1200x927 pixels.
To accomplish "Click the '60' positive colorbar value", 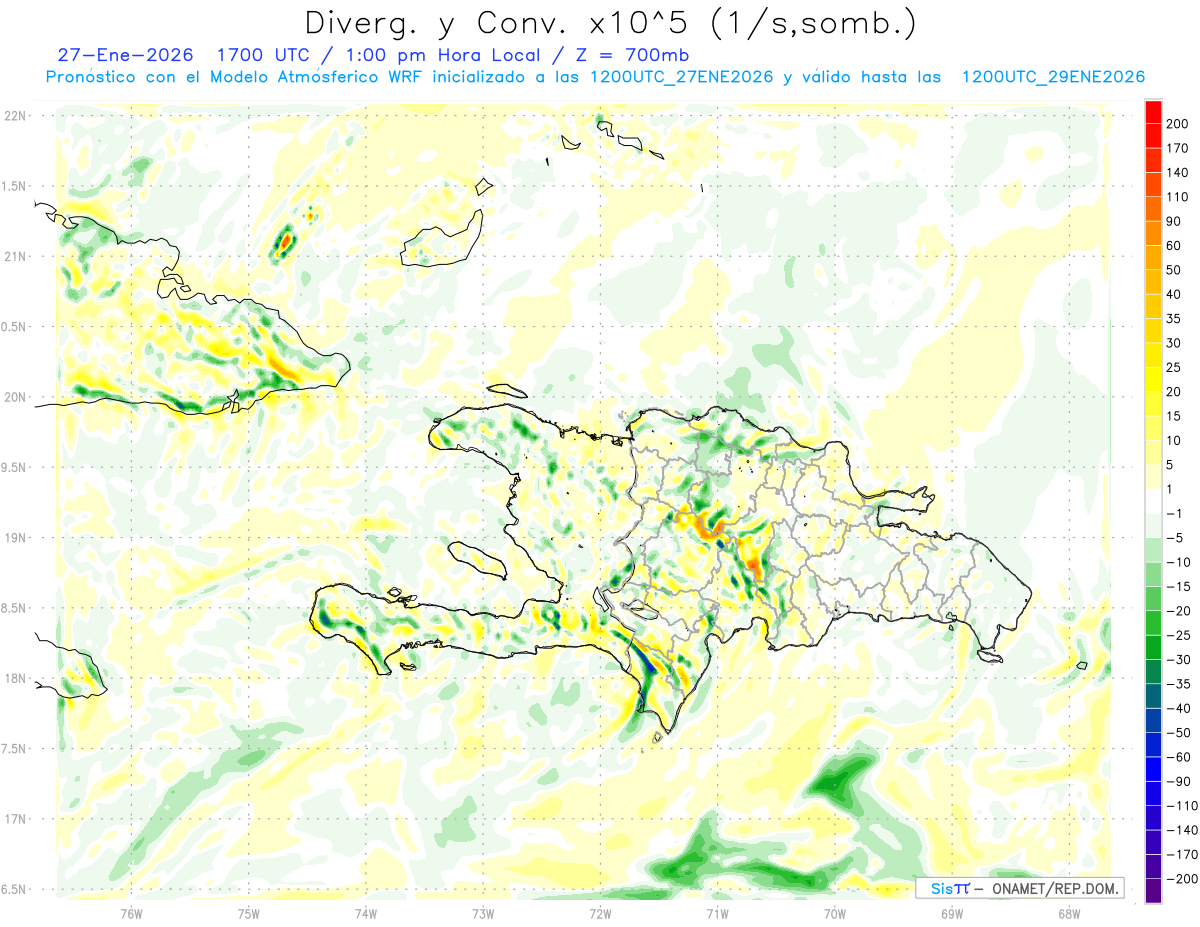I will click(1175, 246).
